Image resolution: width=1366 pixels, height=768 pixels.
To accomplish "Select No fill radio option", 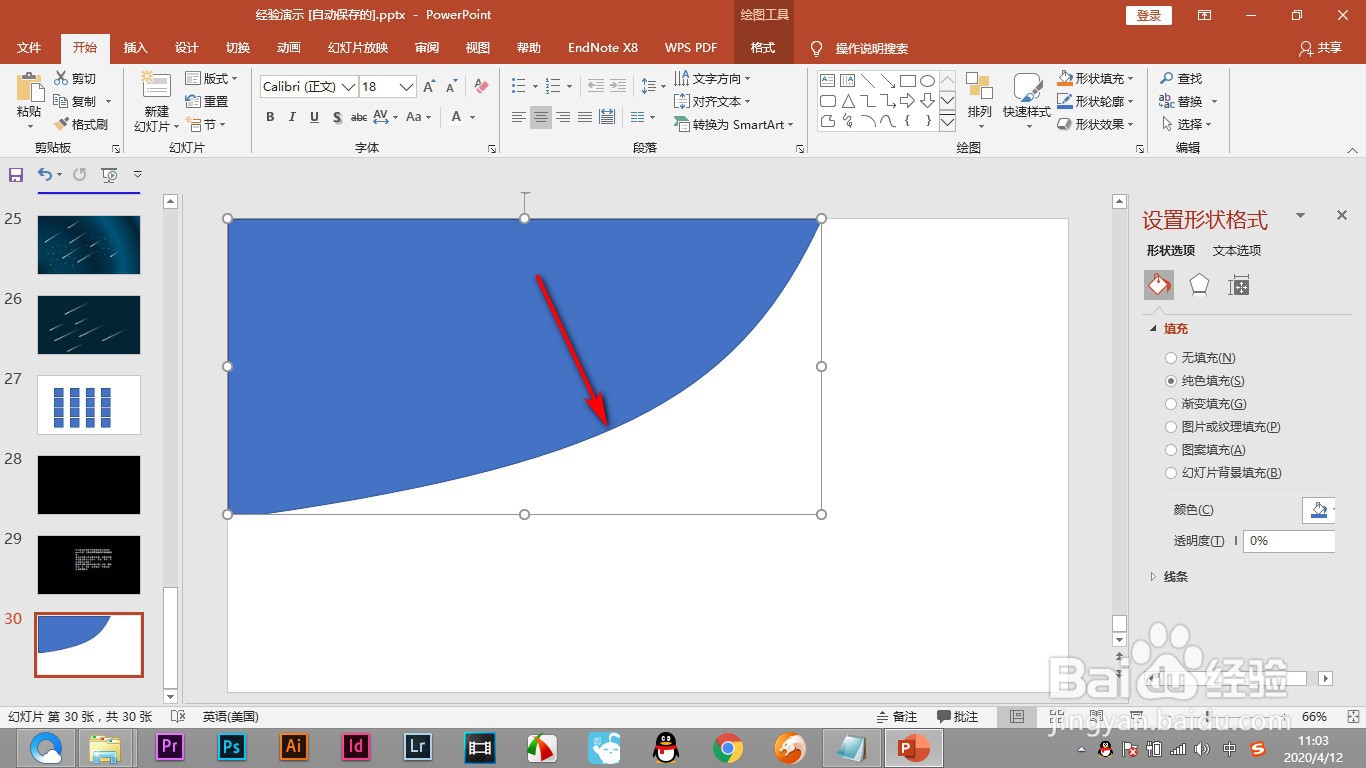I will tap(1171, 358).
